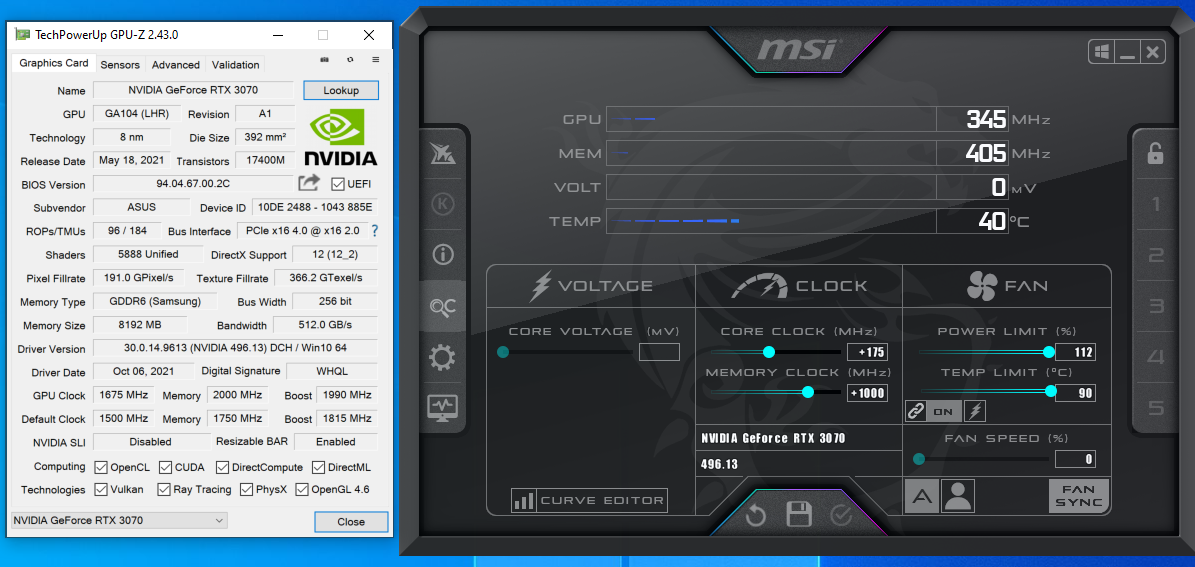1195x567 pixels.
Task: Click the Power Limit 112 value field
Action: (x=1075, y=352)
